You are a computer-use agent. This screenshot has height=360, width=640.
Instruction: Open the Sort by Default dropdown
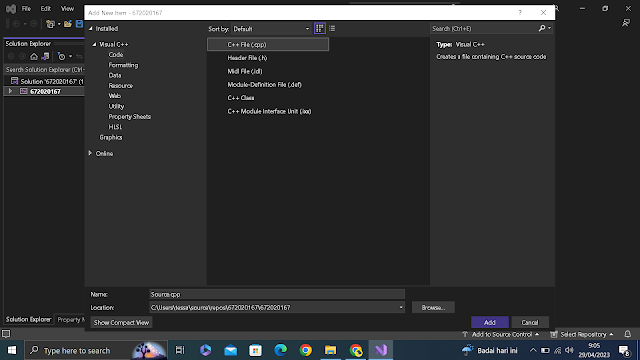271,29
